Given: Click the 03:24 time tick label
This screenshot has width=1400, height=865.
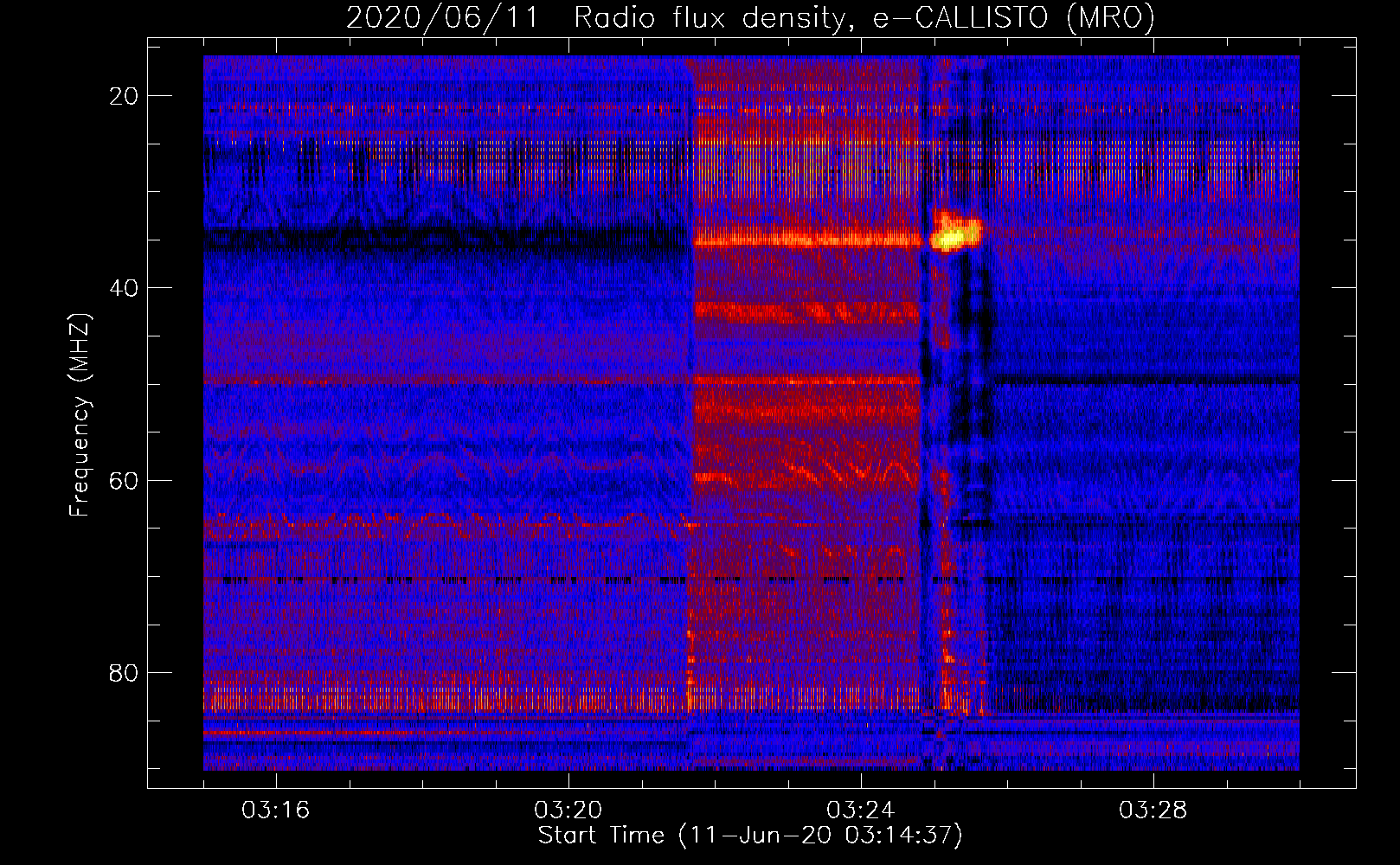Looking at the screenshot, I should [861, 811].
